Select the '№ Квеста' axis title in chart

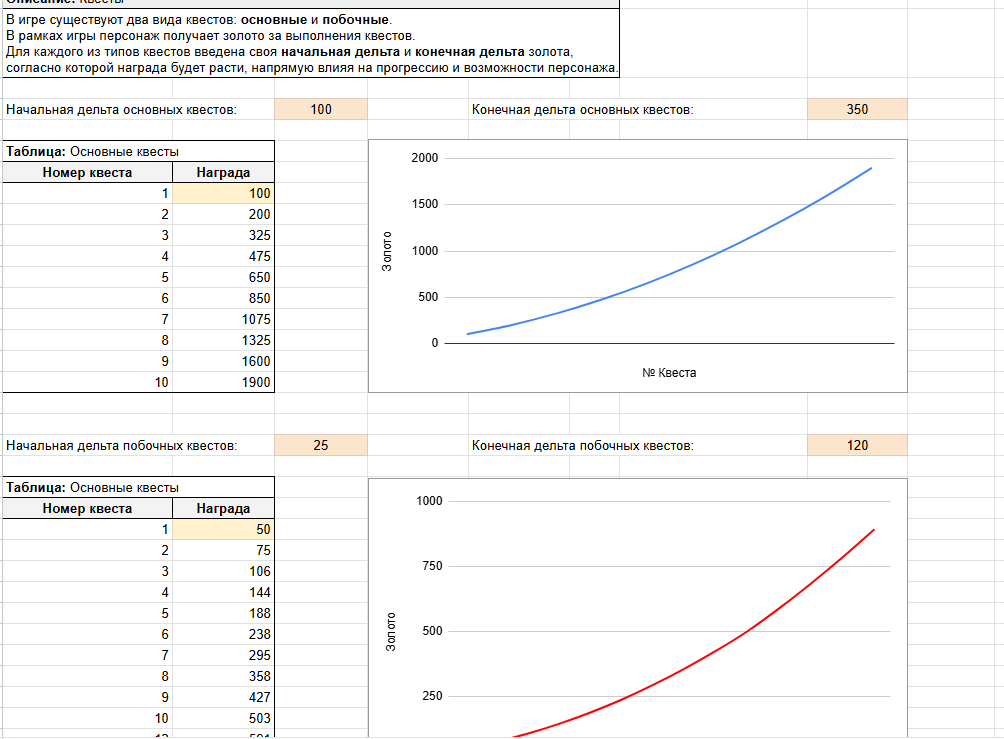(669, 373)
